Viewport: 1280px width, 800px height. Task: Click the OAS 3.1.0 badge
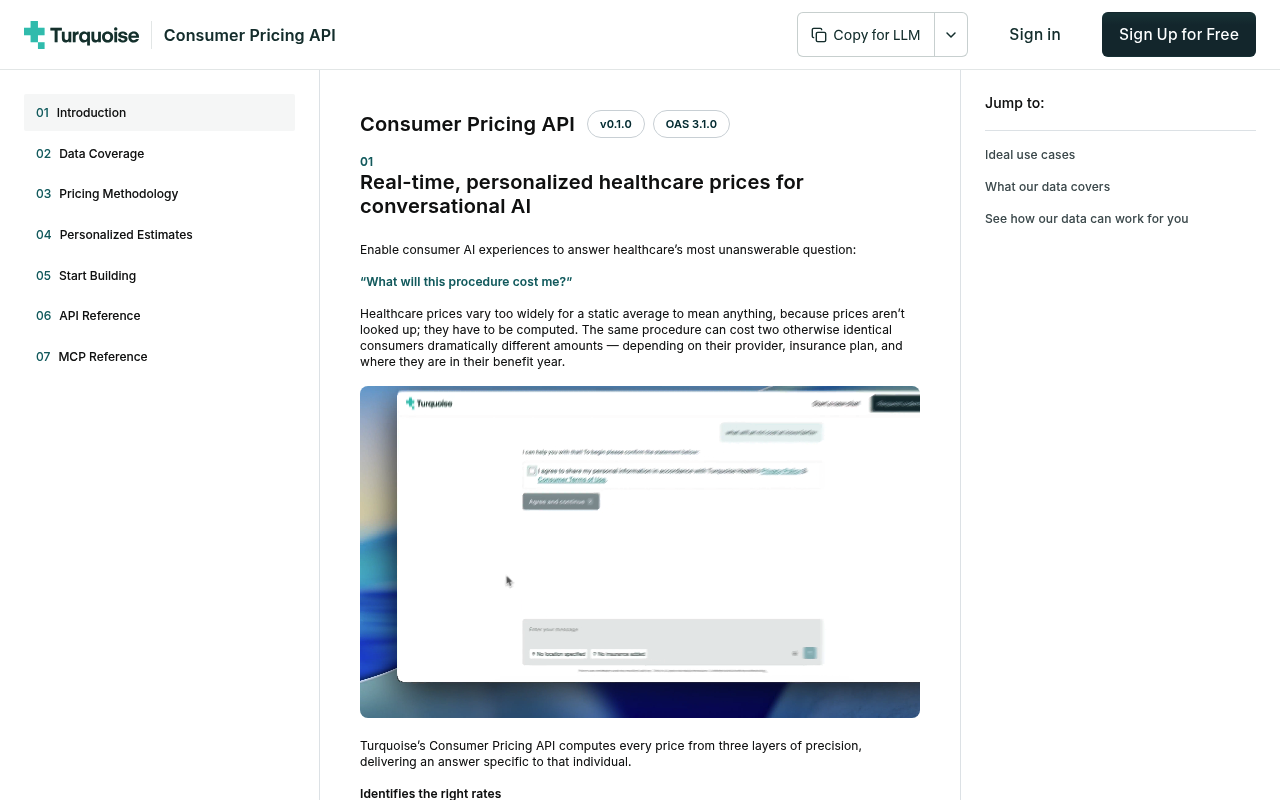point(691,124)
